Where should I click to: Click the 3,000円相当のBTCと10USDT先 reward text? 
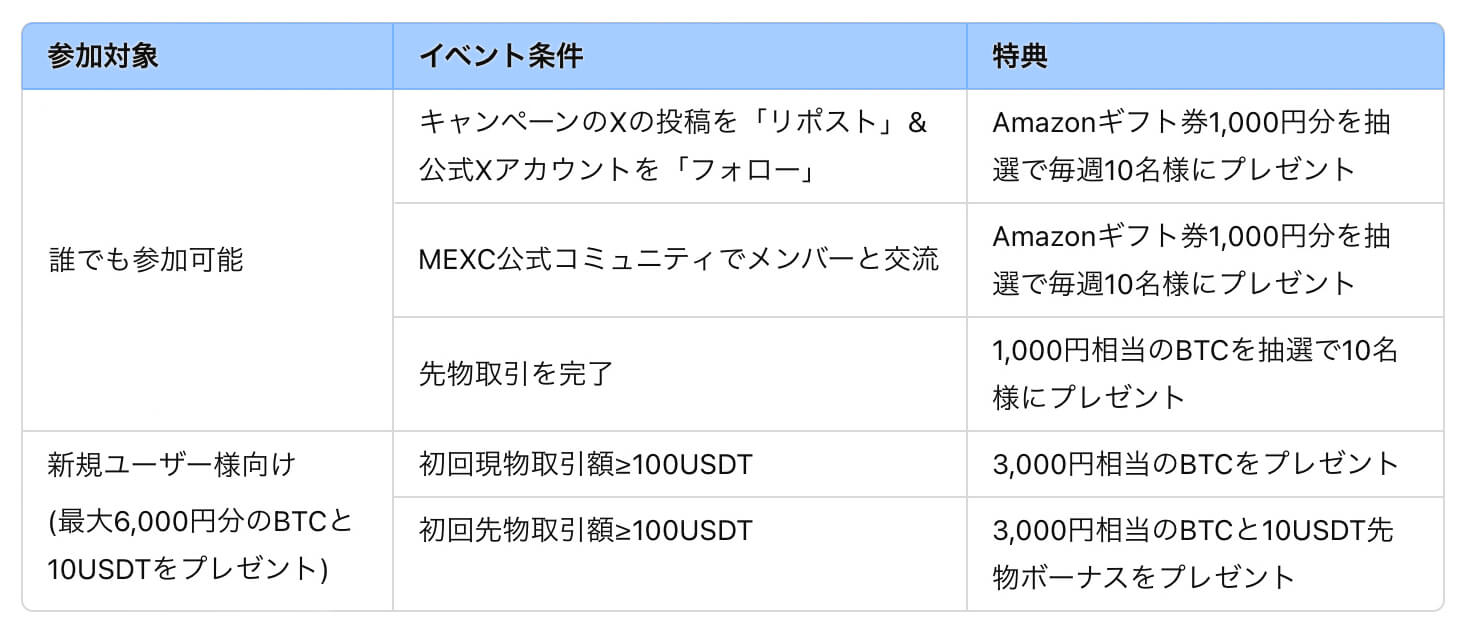(1192, 530)
